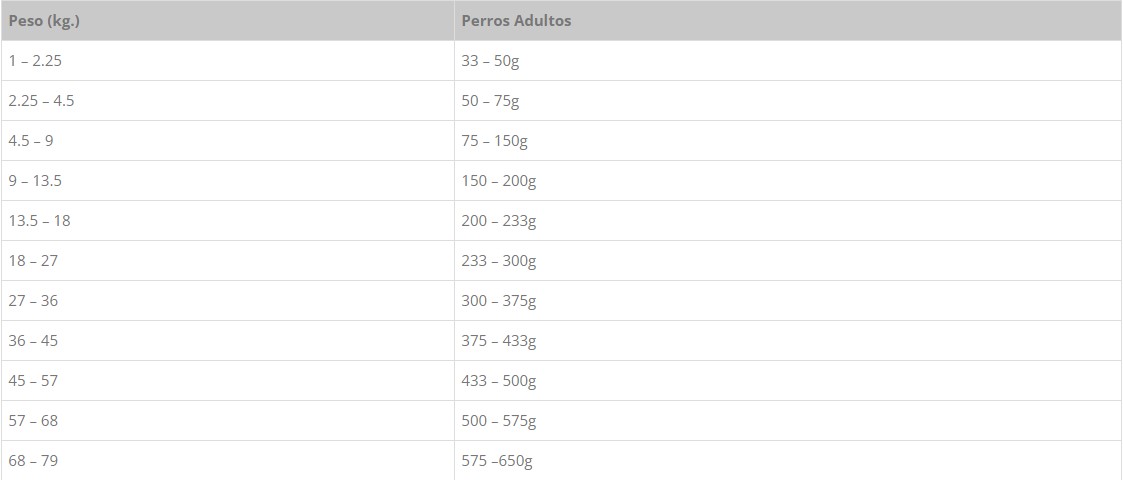Select the '36 – 45' weight cell
Viewport: 1123px width, 481px height.
(x=33, y=341)
